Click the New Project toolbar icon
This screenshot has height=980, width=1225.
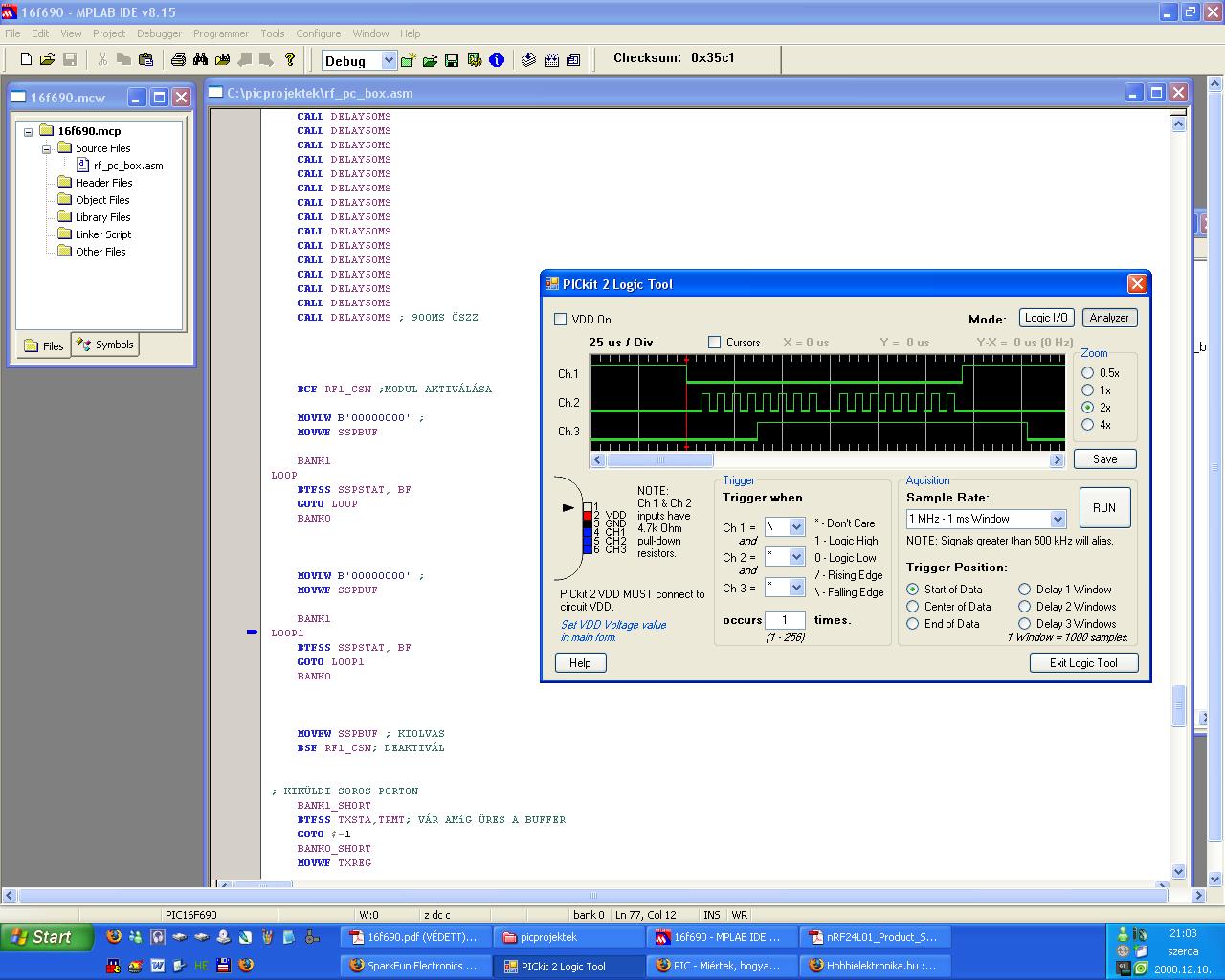(x=409, y=60)
